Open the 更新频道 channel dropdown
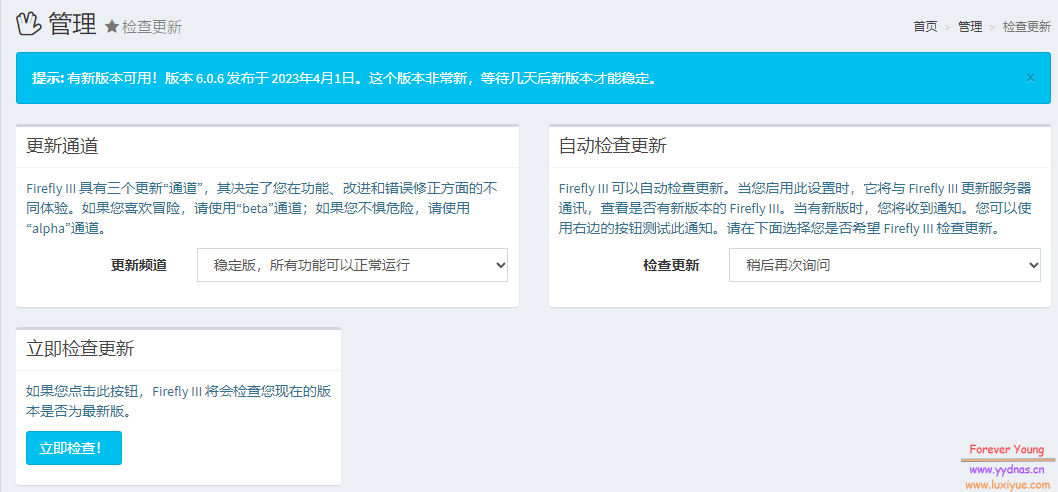The height and width of the screenshot is (492, 1058). 352,265
